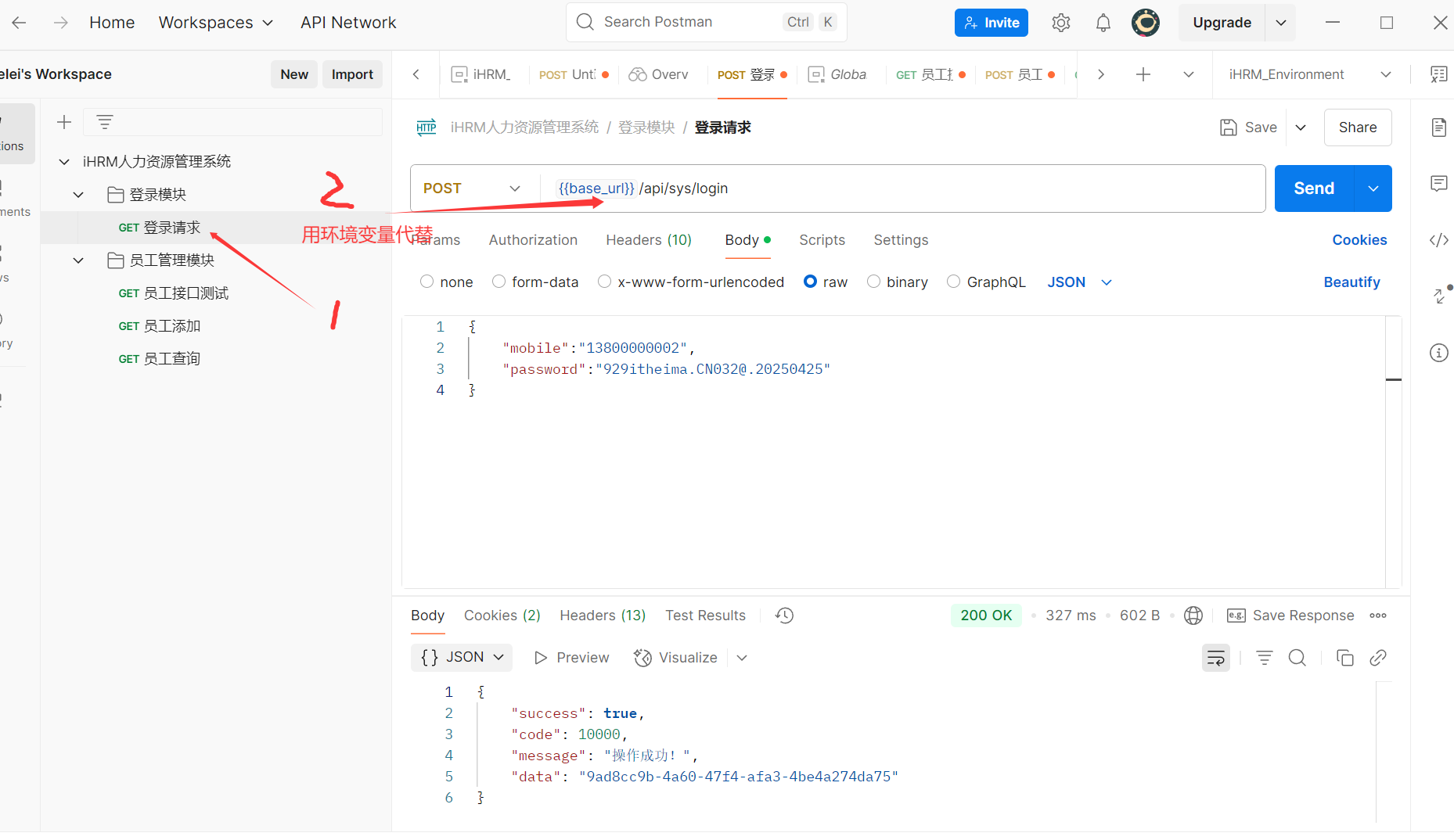Viewport: 1454px width, 840px height.
Task: Click the Import button
Action: (x=352, y=74)
